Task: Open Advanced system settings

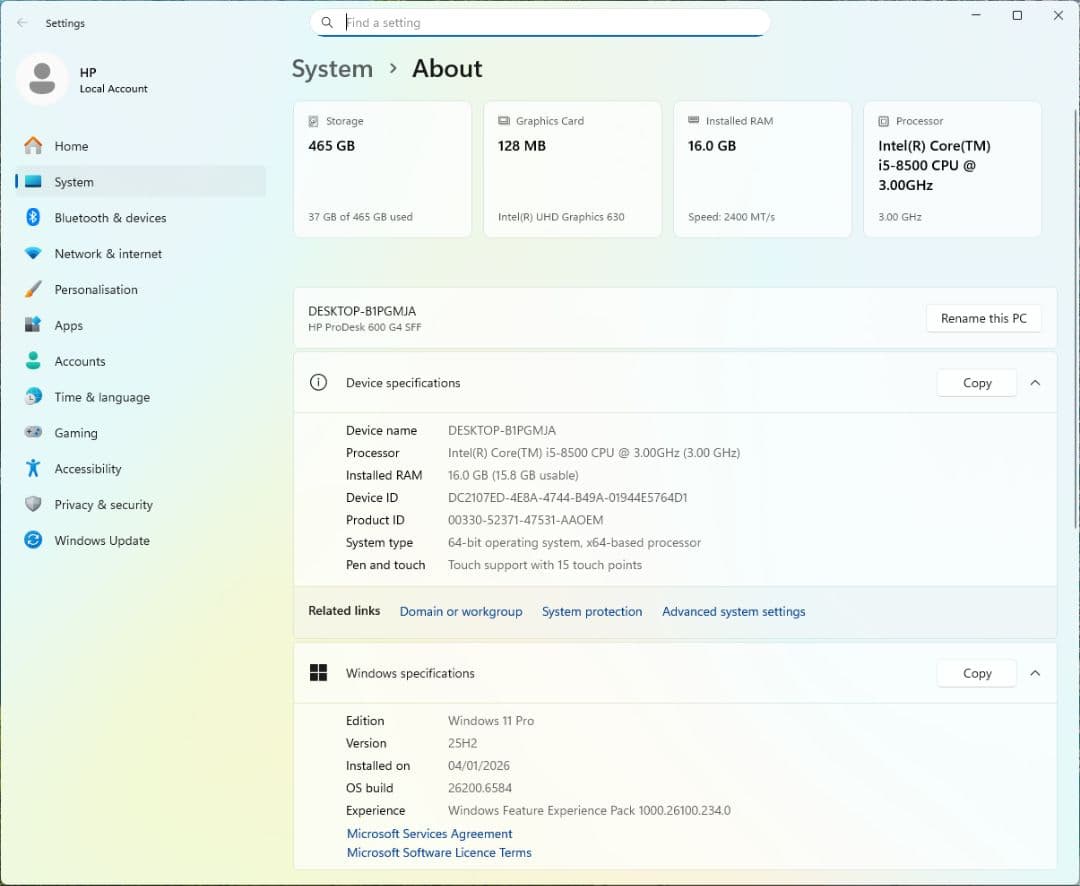Action: coord(733,611)
